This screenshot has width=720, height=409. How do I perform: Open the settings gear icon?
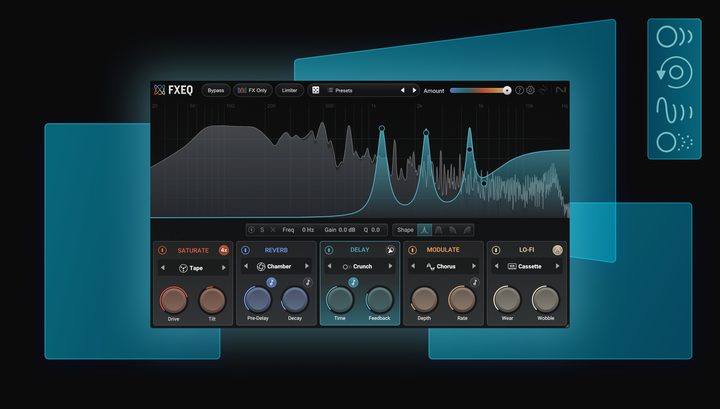coord(530,90)
